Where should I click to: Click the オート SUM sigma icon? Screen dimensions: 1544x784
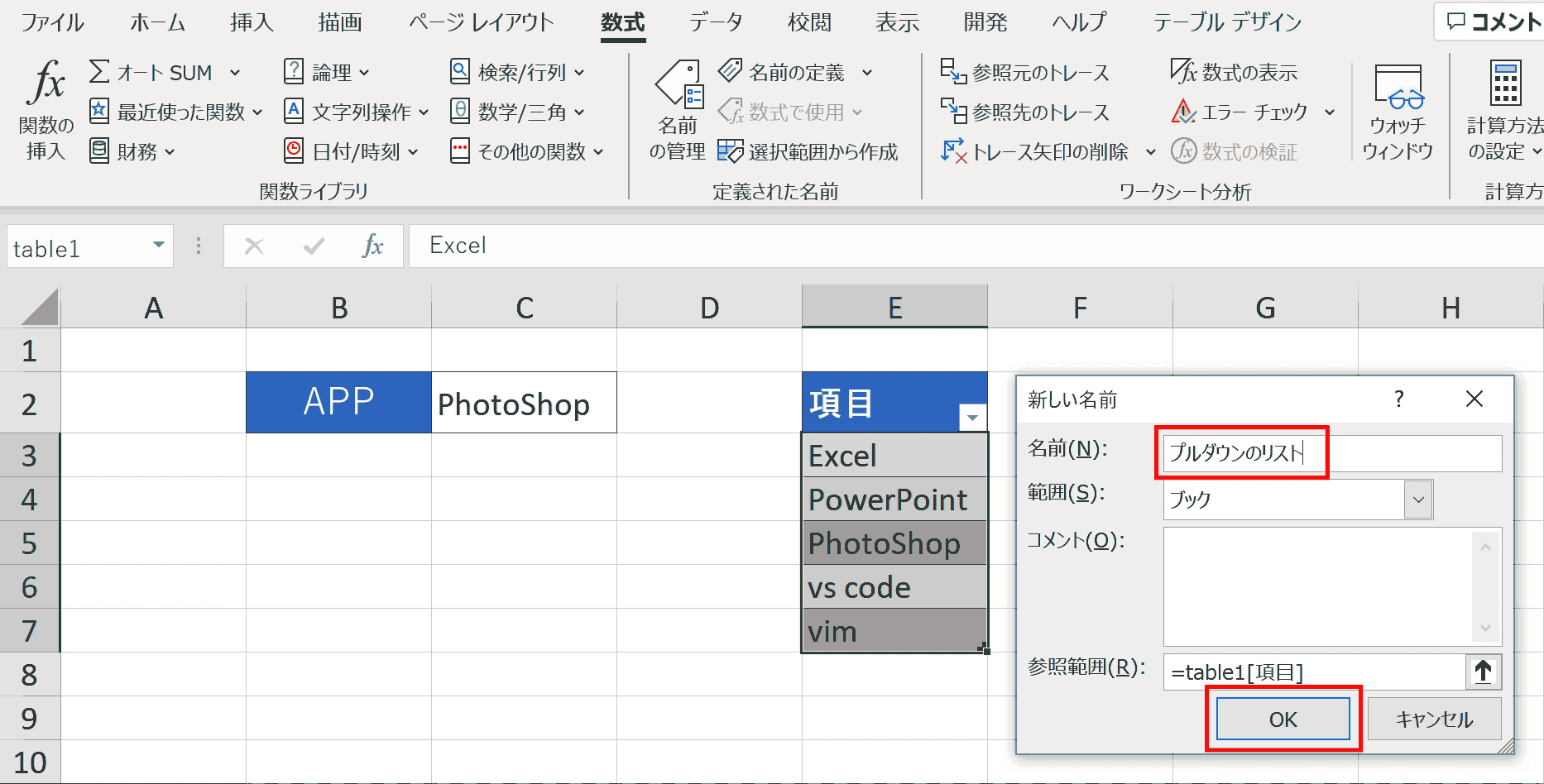[99, 72]
